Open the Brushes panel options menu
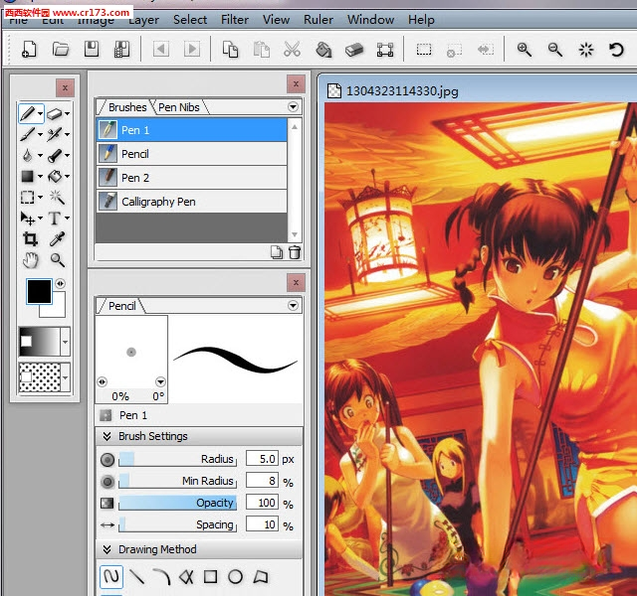 293,107
